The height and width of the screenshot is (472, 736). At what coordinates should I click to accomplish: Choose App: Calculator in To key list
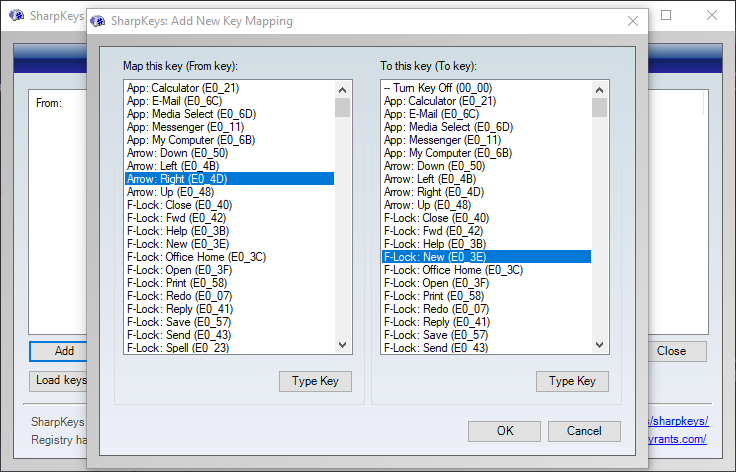[487, 101]
